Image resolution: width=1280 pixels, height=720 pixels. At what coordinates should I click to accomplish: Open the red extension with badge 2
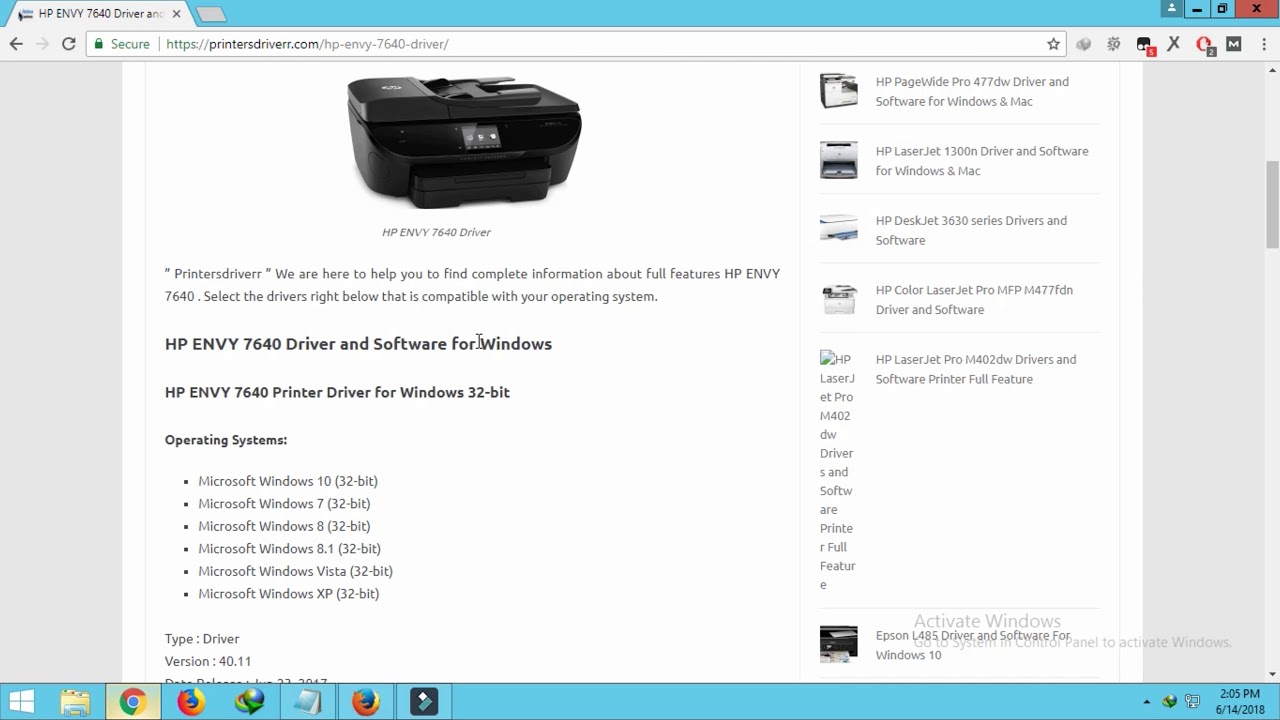[x=1204, y=44]
